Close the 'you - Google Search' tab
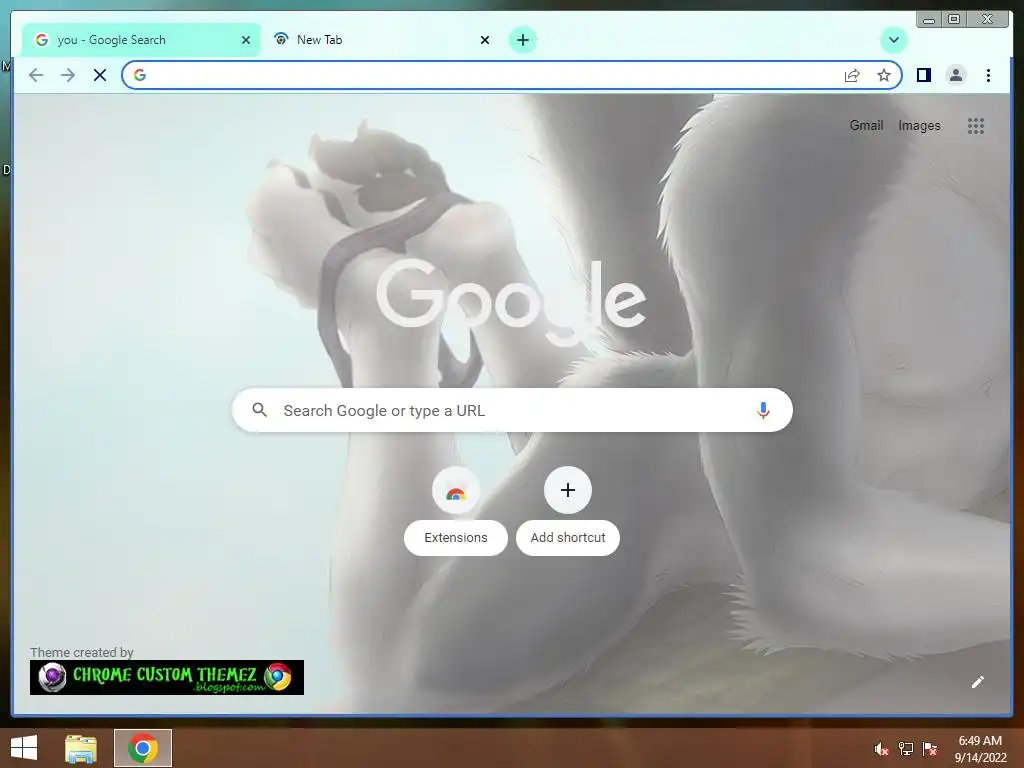This screenshot has width=1024, height=768. tap(246, 40)
